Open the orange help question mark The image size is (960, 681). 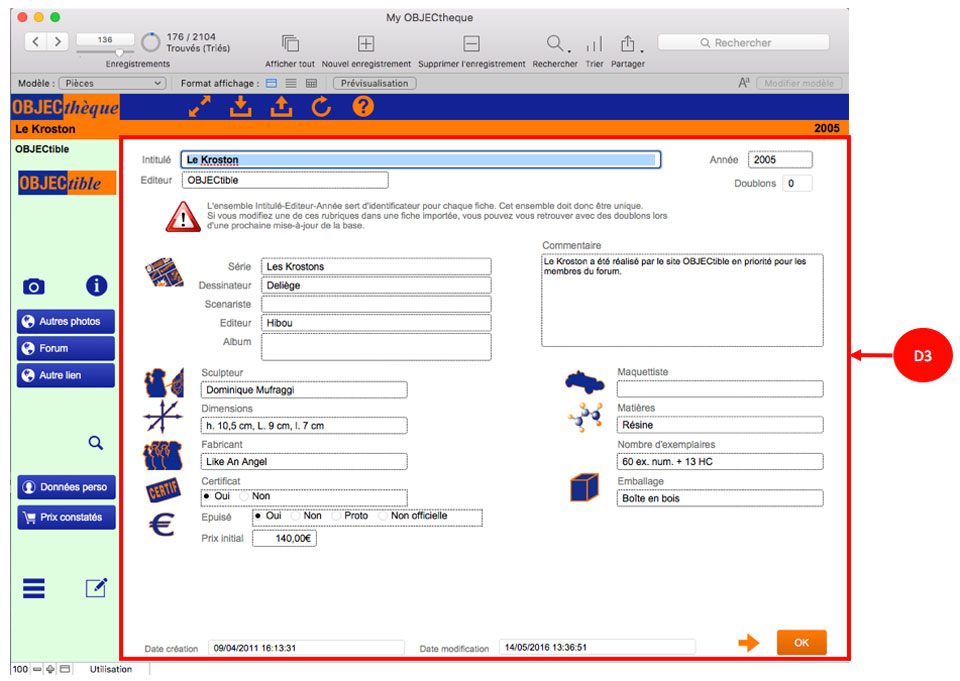tap(362, 107)
